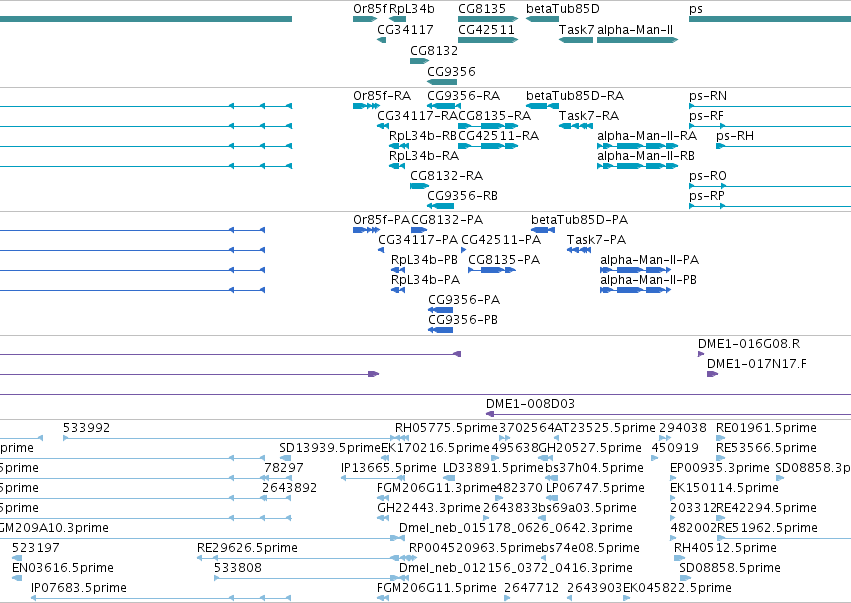The height and width of the screenshot is (603, 851).
Task: Select the GH20527.5prime EST
Action: pyautogui.click(x=545, y=458)
